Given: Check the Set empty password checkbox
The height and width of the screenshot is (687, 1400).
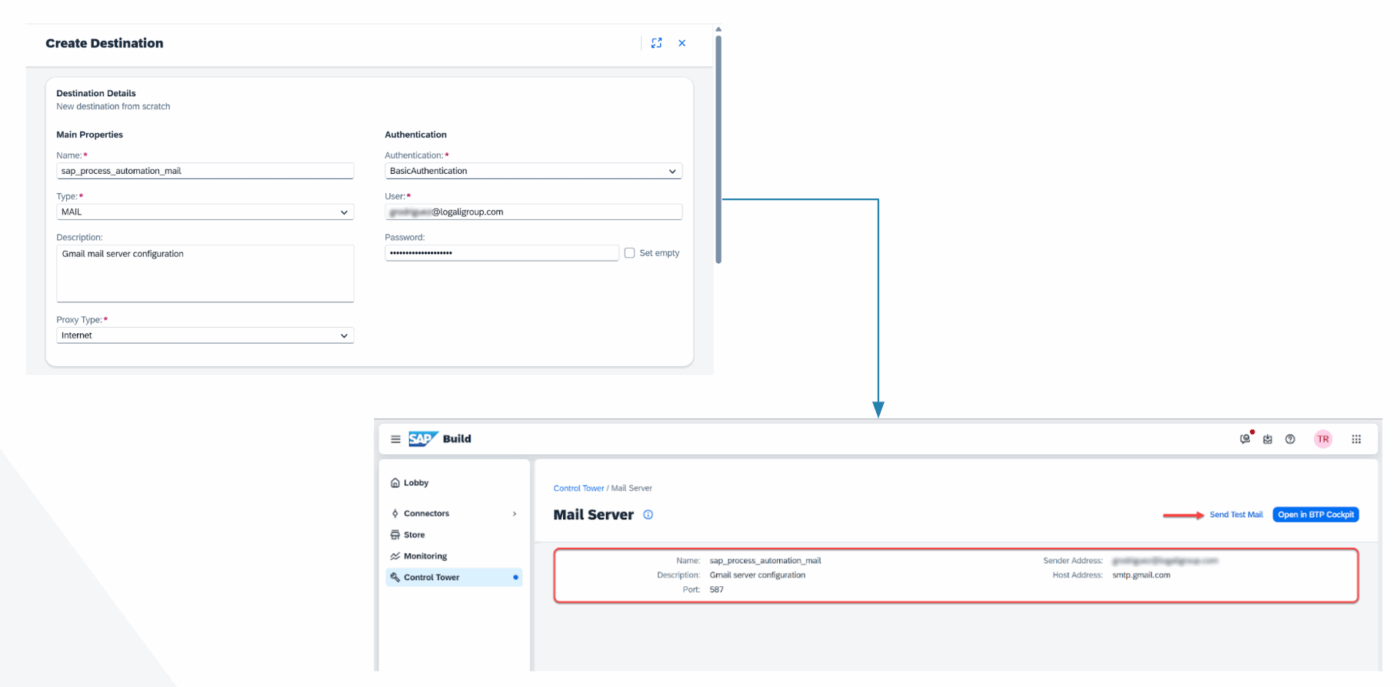Looking at the screenshot, I should (x=630, y=253).
